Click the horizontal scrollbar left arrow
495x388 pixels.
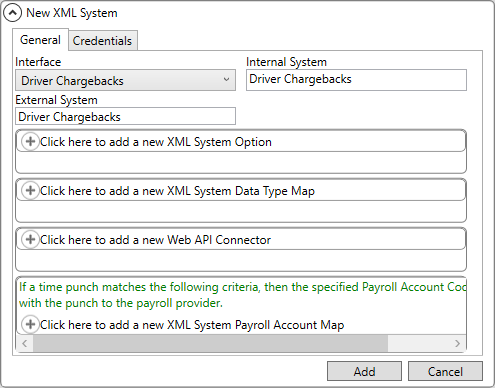[25, 343]
